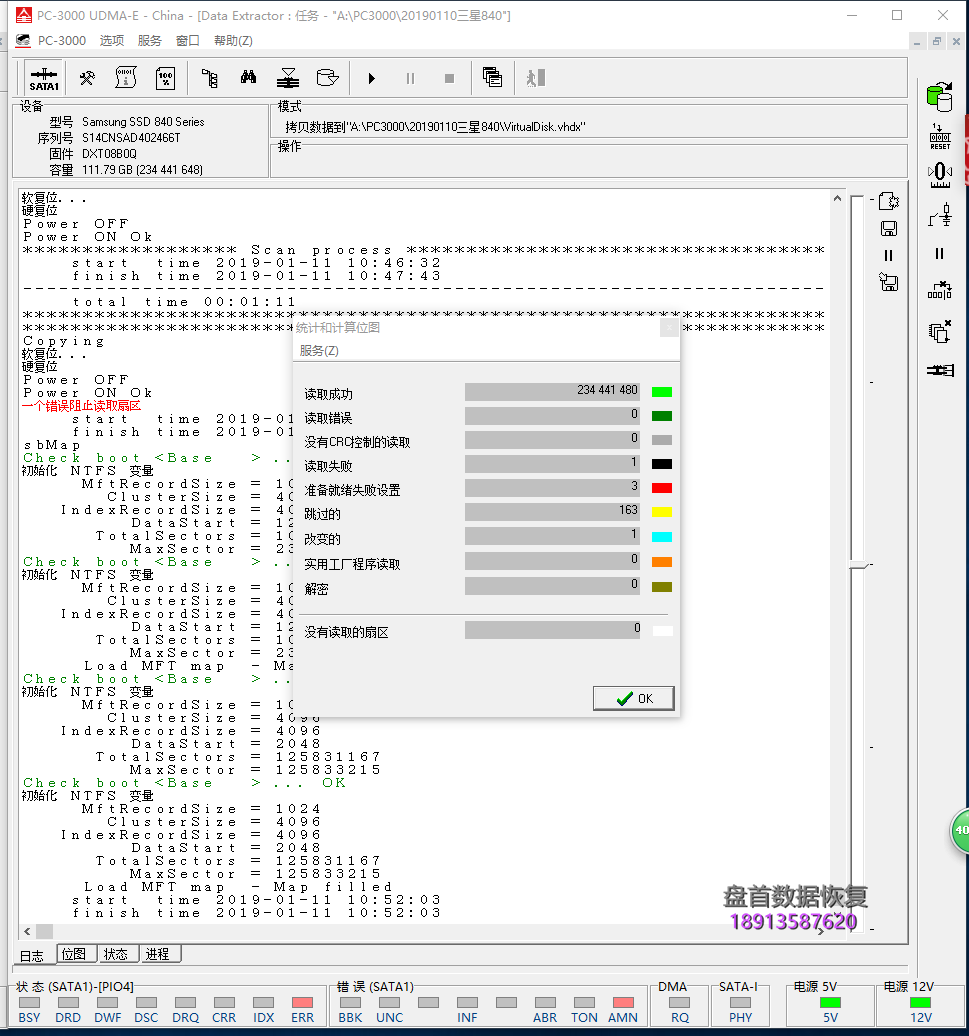Open the hammer and wrench tools icon
The height and width of the screenshot is (1036, 969).
click(x=87, y=78)
